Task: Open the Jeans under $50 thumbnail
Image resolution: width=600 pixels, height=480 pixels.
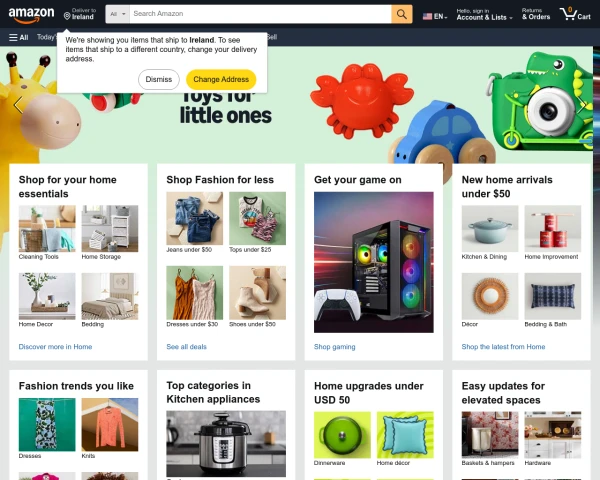Action: pyautogui.click(x=194, y=218)
